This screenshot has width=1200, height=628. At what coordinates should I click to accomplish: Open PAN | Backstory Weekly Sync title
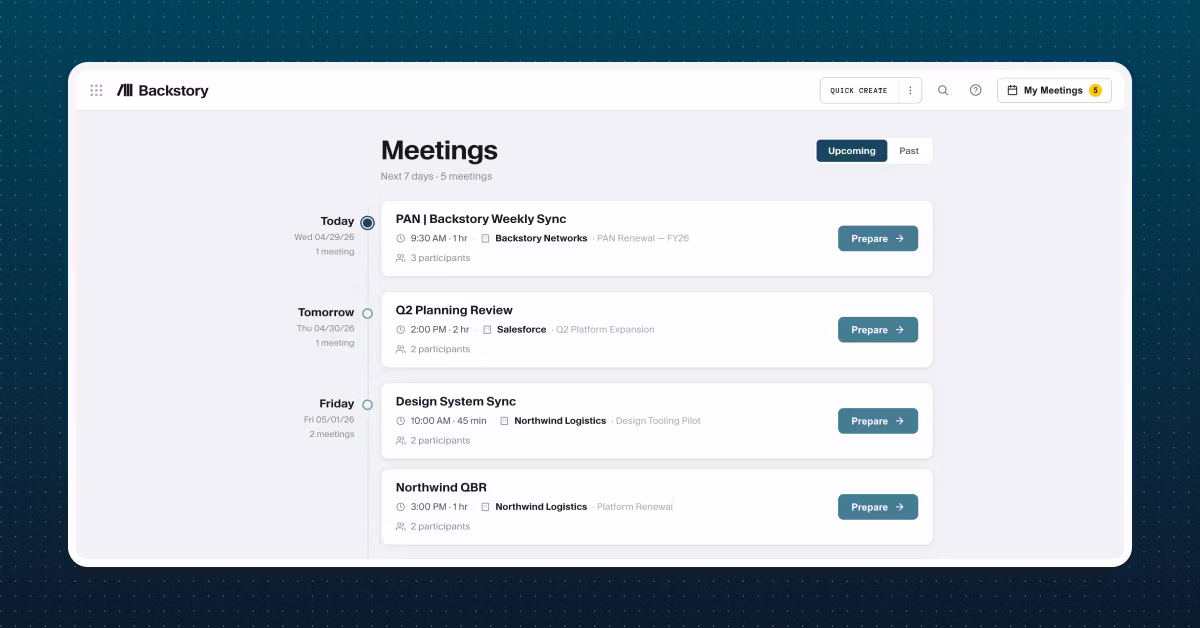(481, 219)
